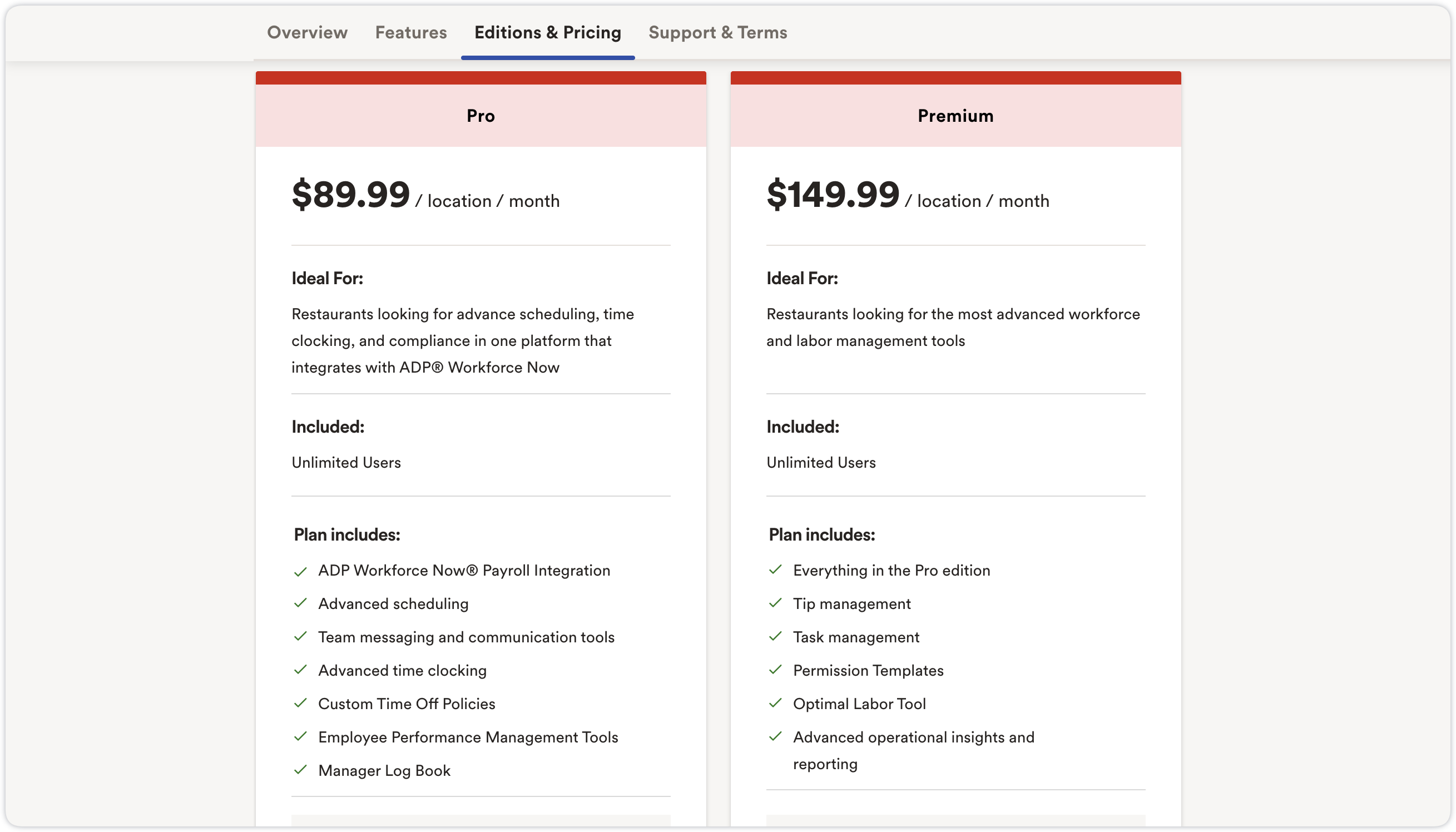
Task: Click checkmark beside Team messaging and communication tools
Action: point(300,637)
